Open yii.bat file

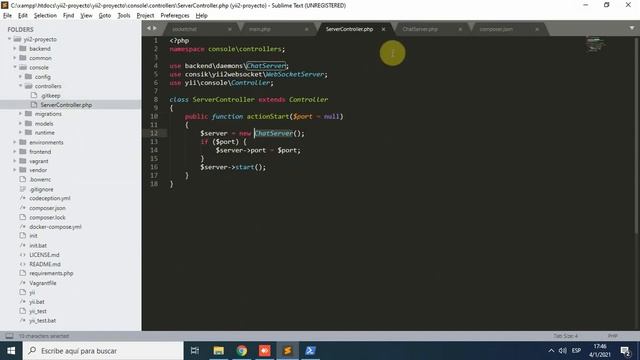coord(37,302)
